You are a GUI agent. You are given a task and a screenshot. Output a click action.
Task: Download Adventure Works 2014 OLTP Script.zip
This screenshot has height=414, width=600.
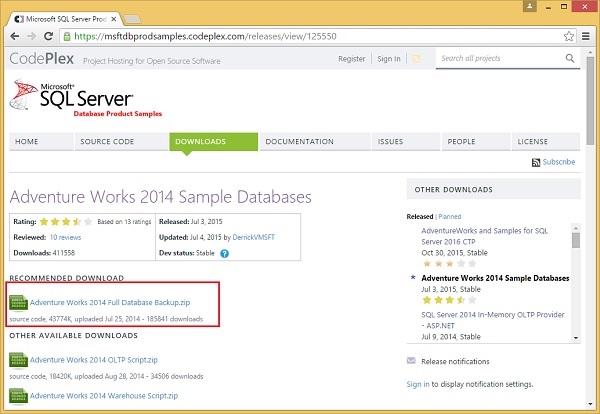[94, 360]
